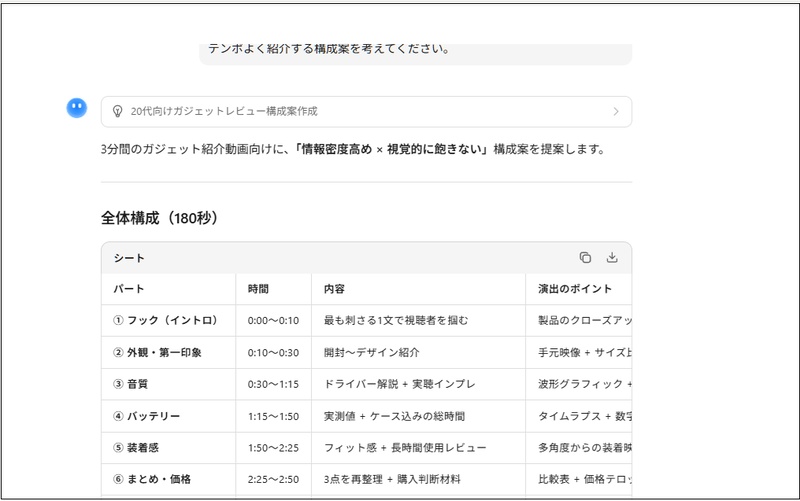Click 開封〜デザイン紹介 cell
Image resolution: width=800 pixels, height=501 pixels.
pyautogui.click(x=418, y=353)
